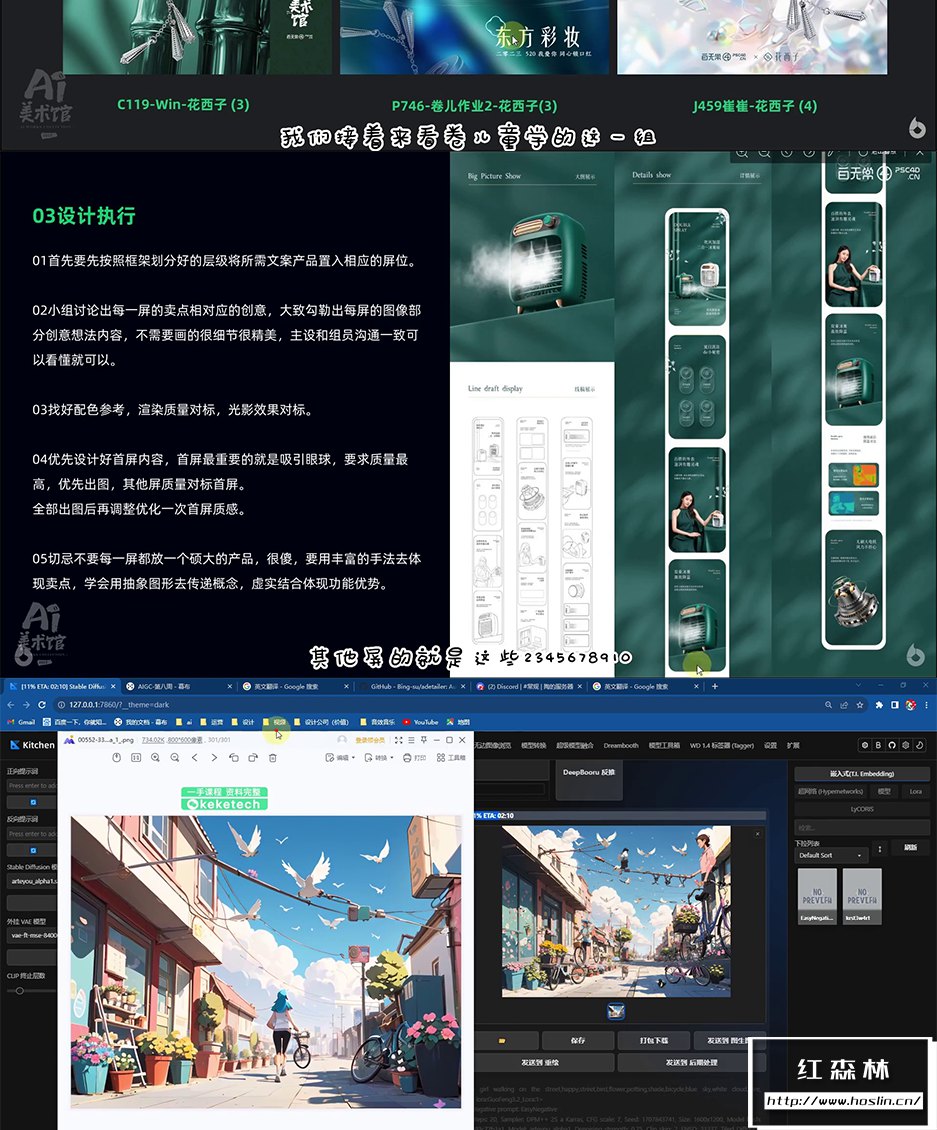Switch to the GitHub Bing-su/adetailer tab
This screenshot has height=1130, width=937.
[x=411, y=687]
